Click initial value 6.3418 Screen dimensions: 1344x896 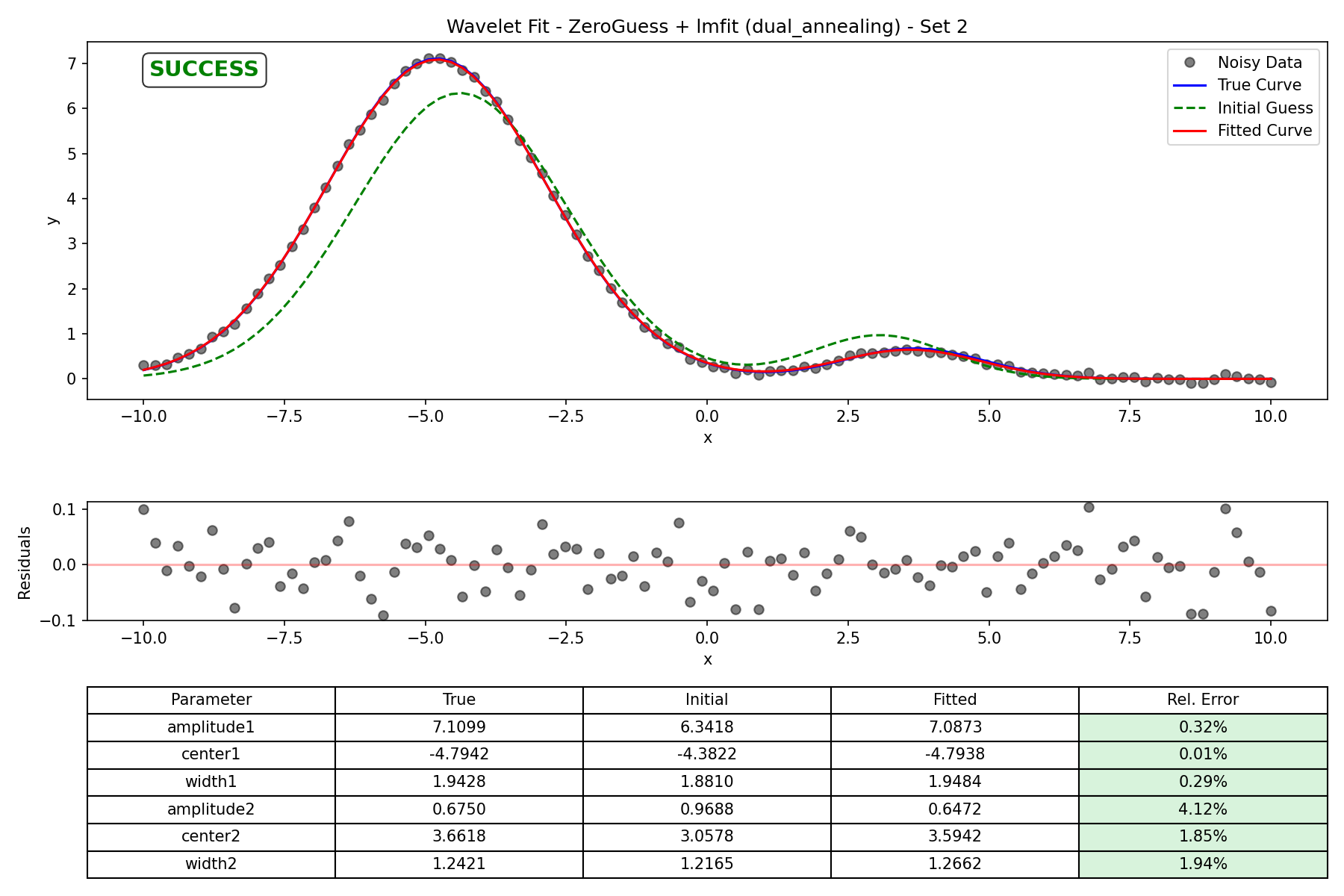(x=707, y=727)
